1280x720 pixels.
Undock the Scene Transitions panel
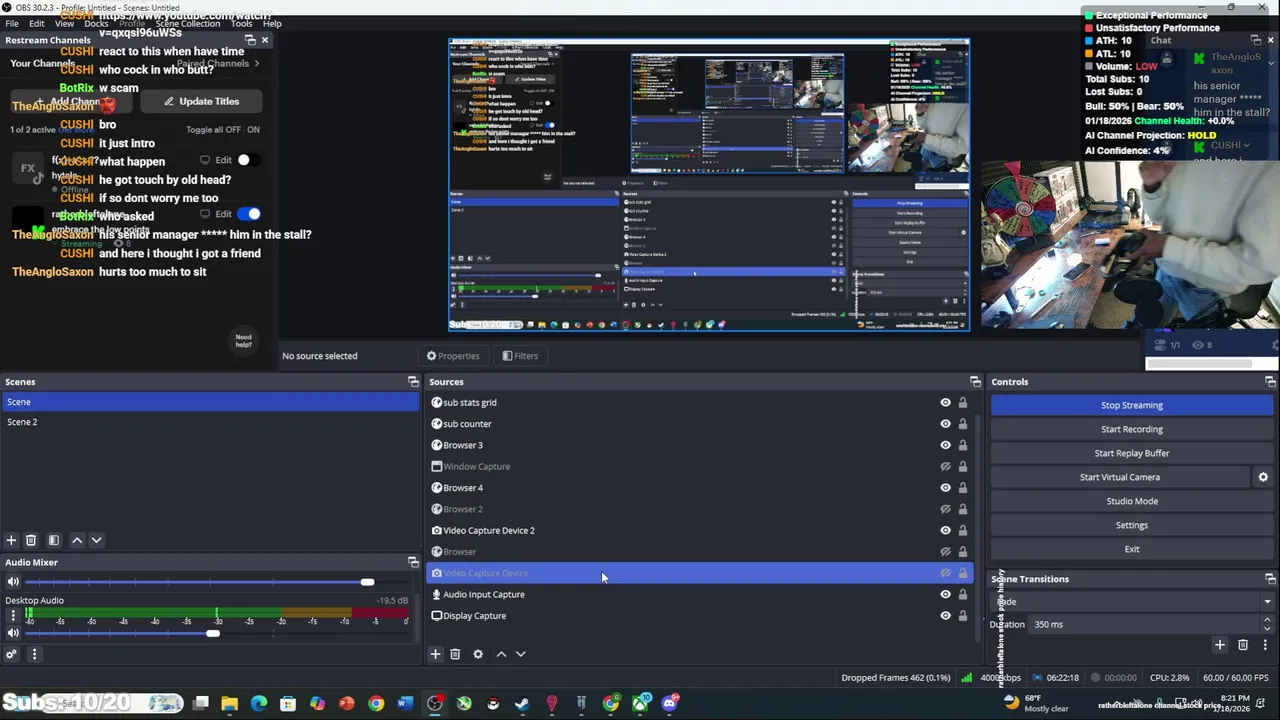click(x=1270, y=579)
